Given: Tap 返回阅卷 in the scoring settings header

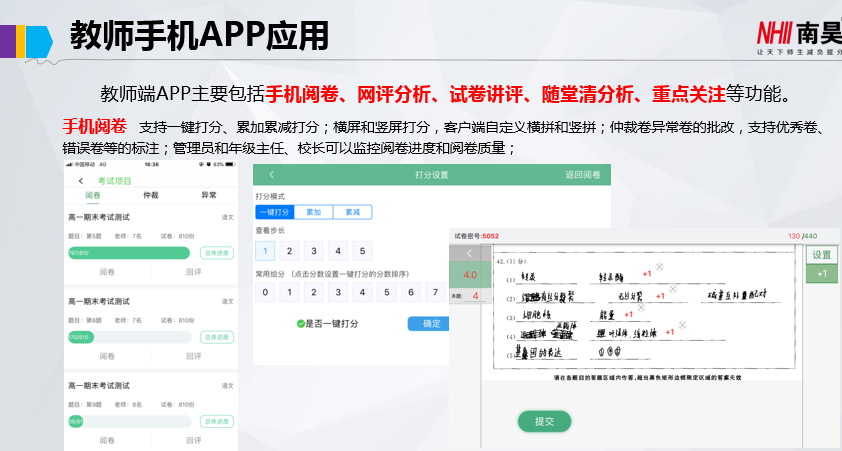Looking at the screenshot, I should (583, 175).
